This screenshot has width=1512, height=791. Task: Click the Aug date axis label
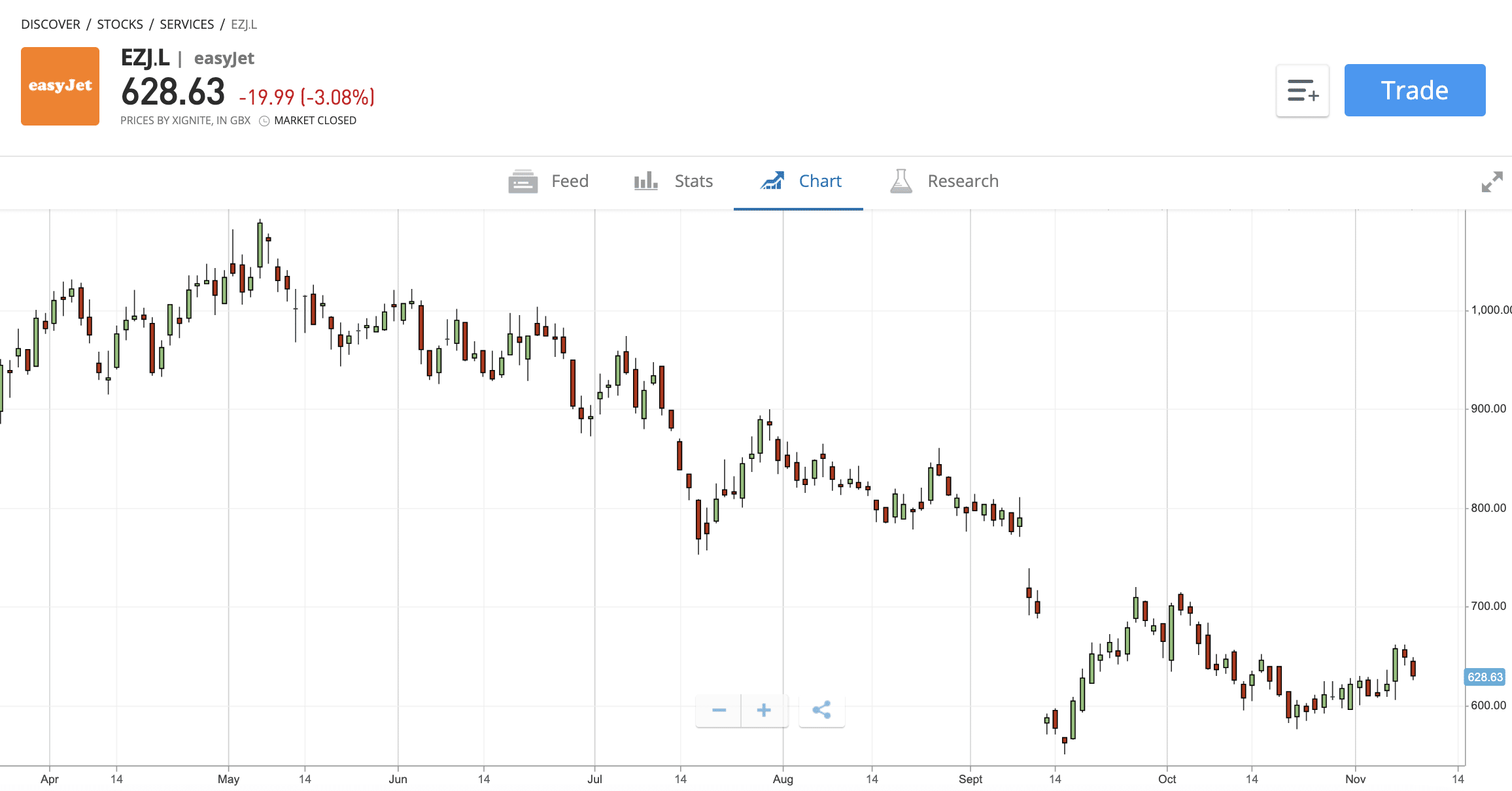(783, 779)
